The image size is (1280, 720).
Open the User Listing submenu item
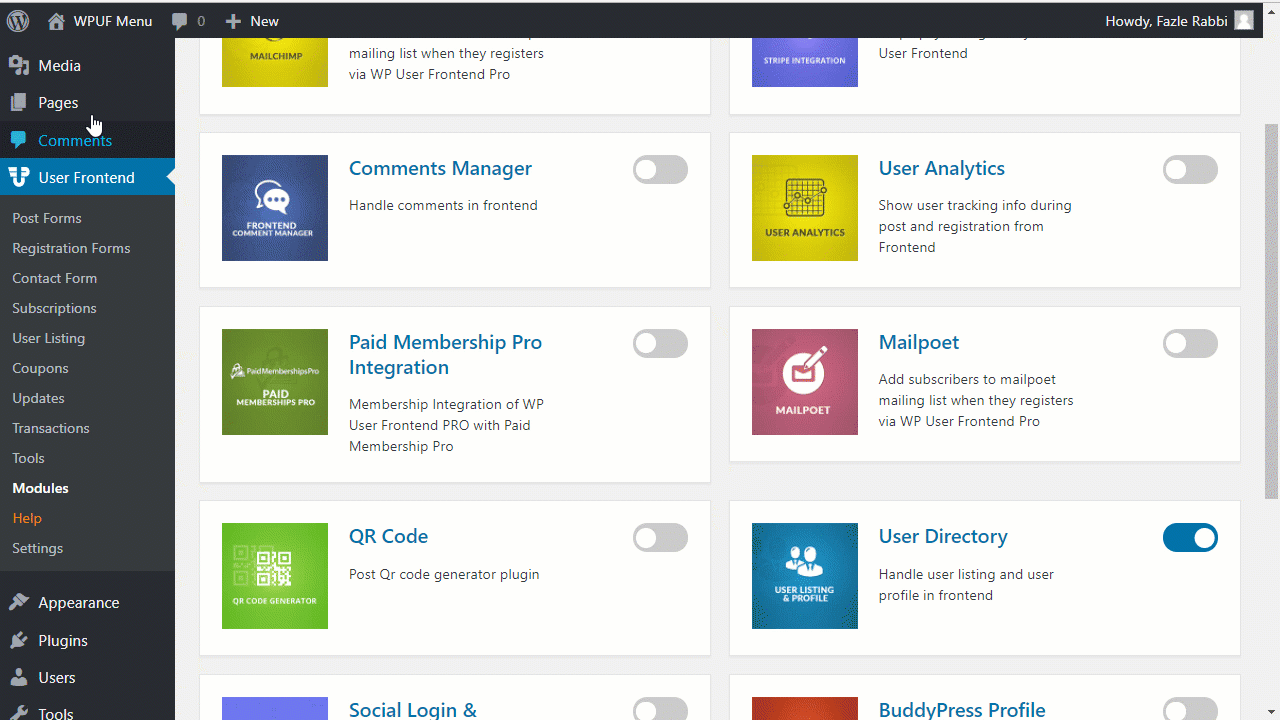48,338
